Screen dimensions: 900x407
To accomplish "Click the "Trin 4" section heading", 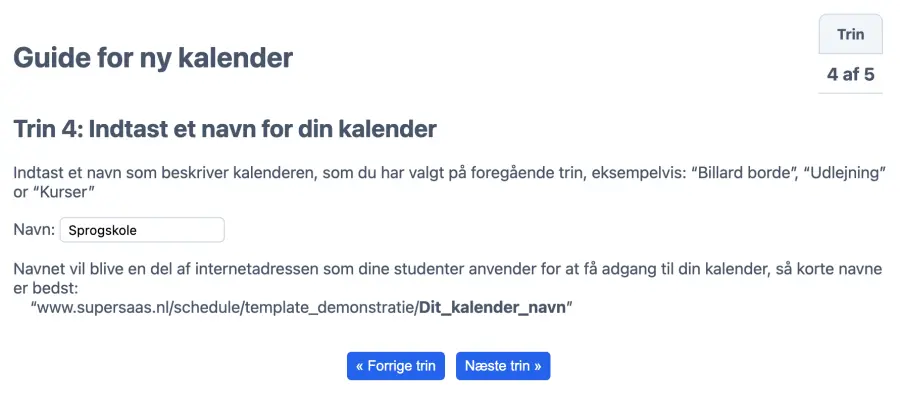I will pyautogui.click(x=225, y=129).
